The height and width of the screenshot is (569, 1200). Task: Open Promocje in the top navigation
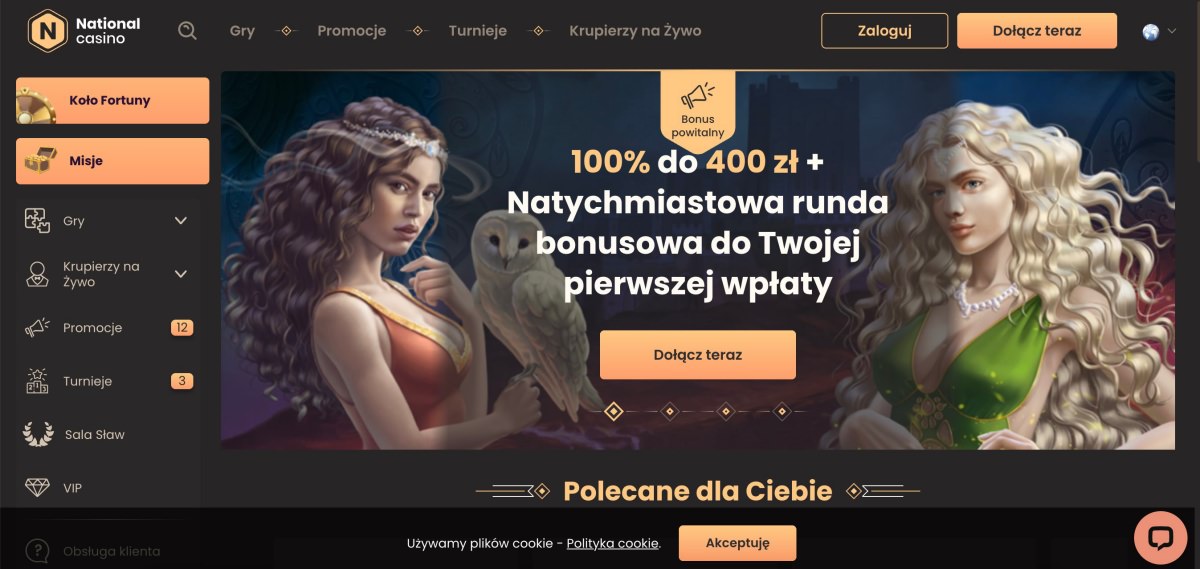click(352, 31)
